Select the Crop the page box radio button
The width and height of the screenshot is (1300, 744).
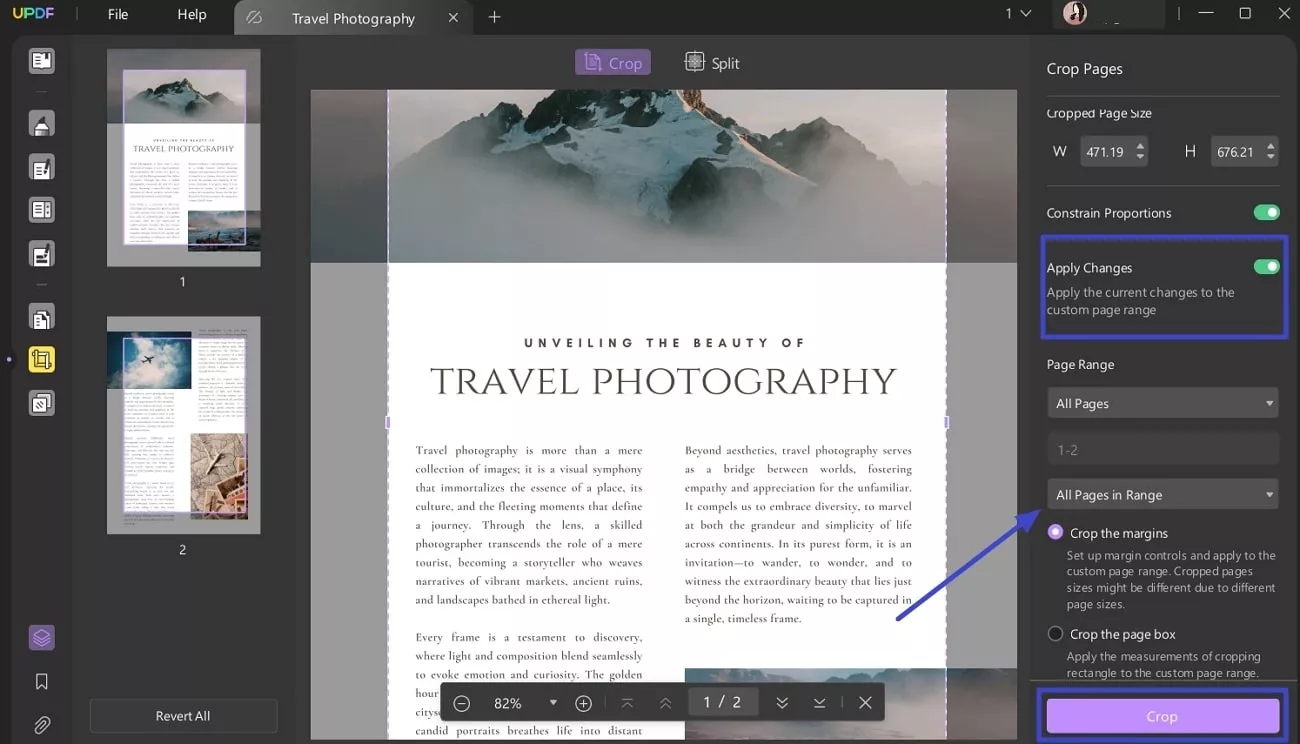pyautogui.click(x=1055, y=633)
